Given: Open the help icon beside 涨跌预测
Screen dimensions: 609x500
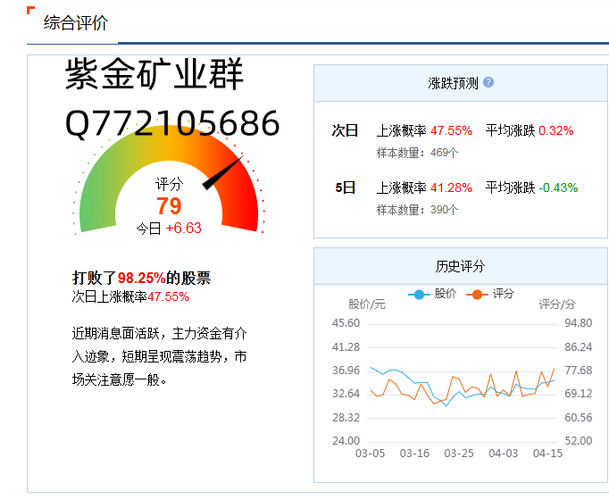Looking at the screenshot, I should (x=488, y=82).
